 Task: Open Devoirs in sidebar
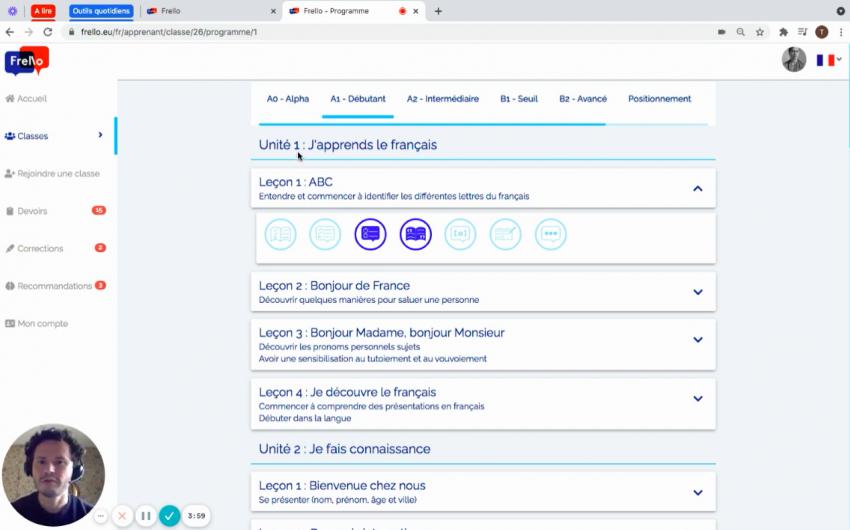click(x=27, y=211)
